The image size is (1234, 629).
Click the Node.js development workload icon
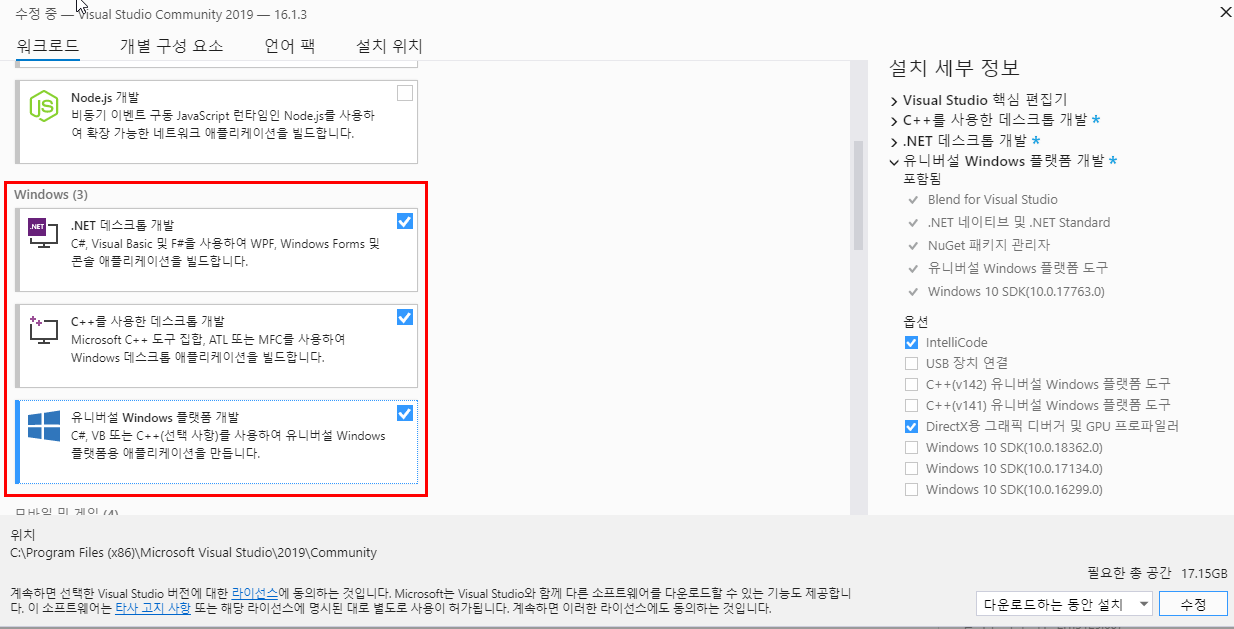[43, 105]
